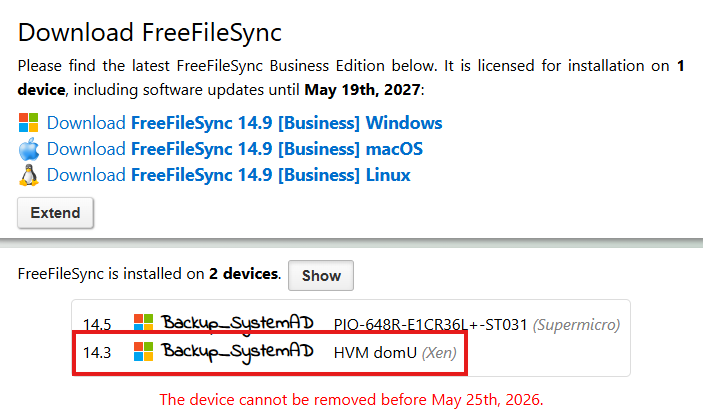The height and width of the screenshot is (419, 703).
Task: Click the Backup_SystemAD name in the 14.5 row
Action: pos(237,324)
